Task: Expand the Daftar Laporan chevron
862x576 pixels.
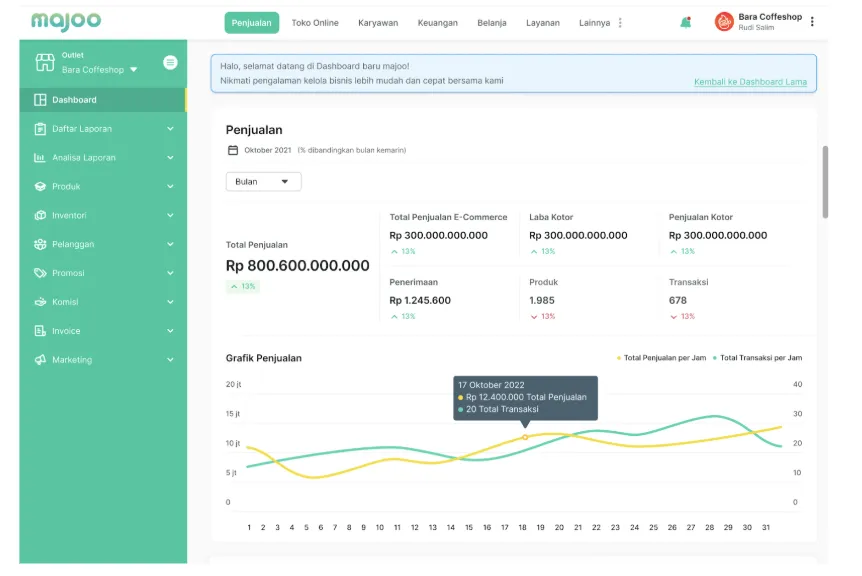Action: [170, 129]
